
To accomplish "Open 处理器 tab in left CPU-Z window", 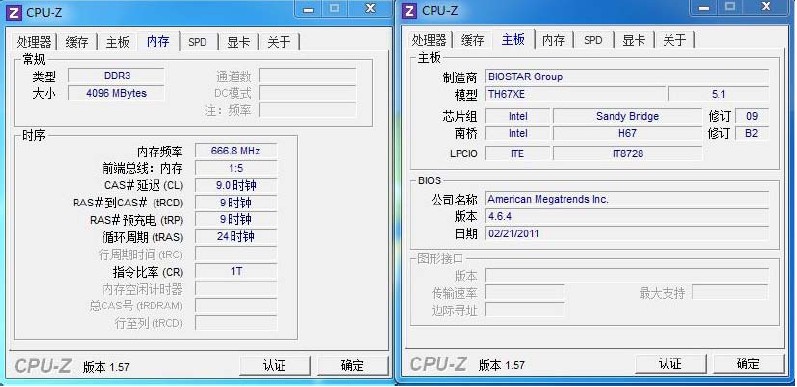I will point(34,42).
